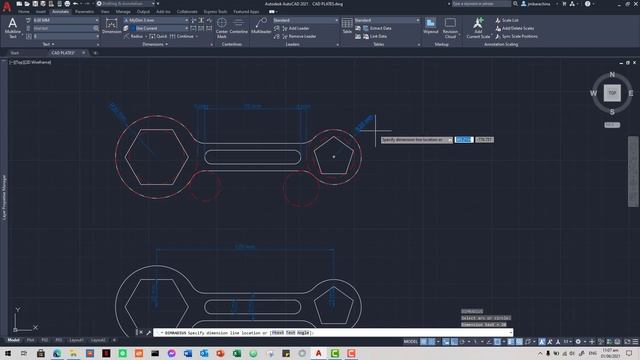
Task: Select the Multileader tool
Action: coord(261,26)
